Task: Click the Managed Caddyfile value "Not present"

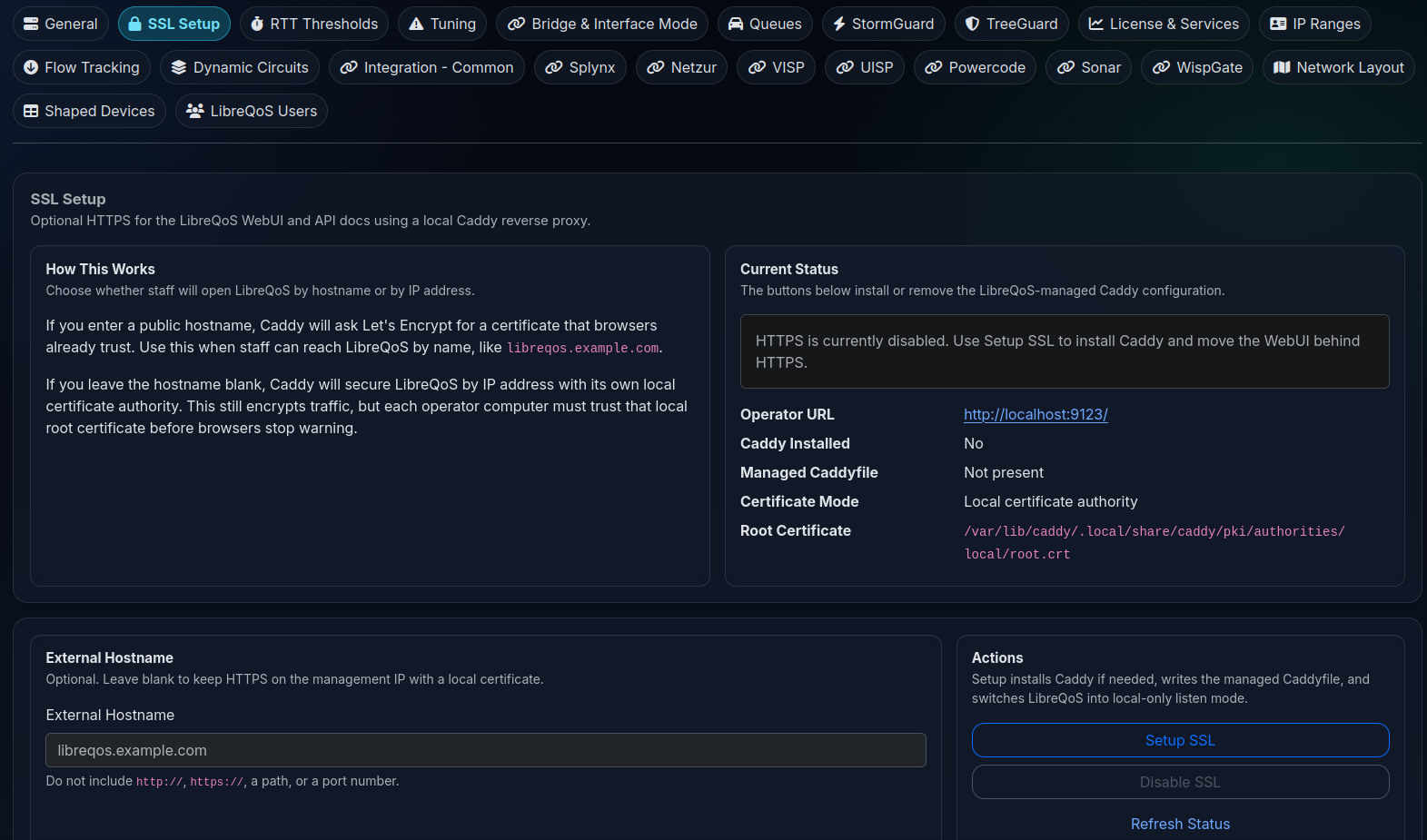Action: [1004, 472]
